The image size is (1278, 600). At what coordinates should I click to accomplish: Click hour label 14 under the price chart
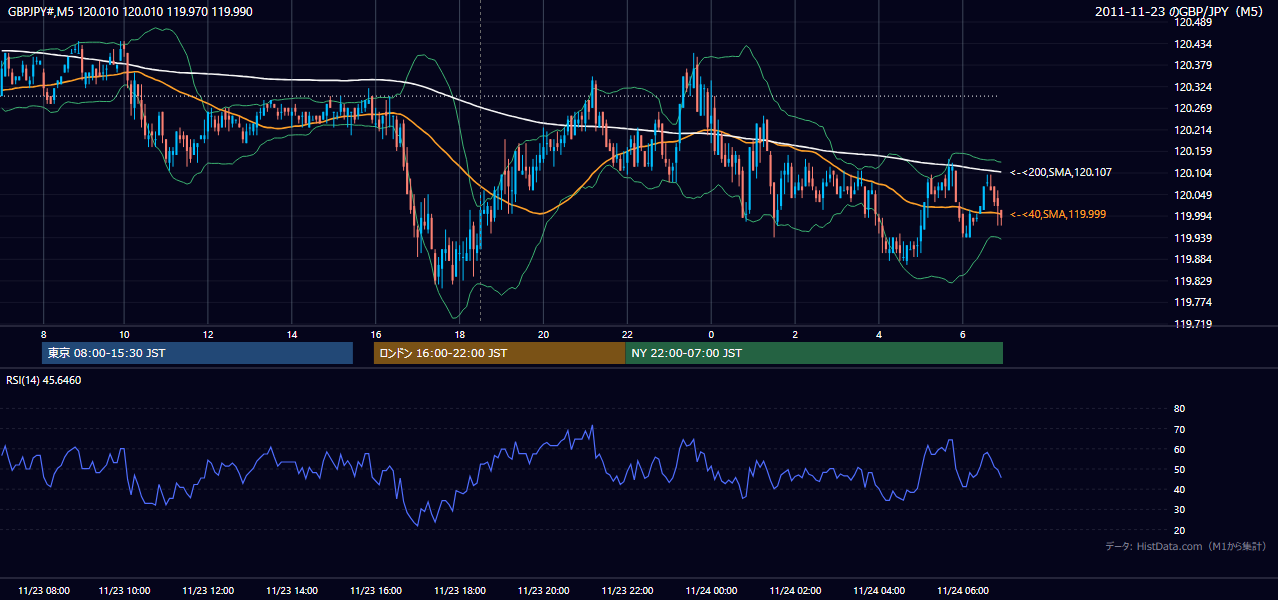(x=292, y=334)
